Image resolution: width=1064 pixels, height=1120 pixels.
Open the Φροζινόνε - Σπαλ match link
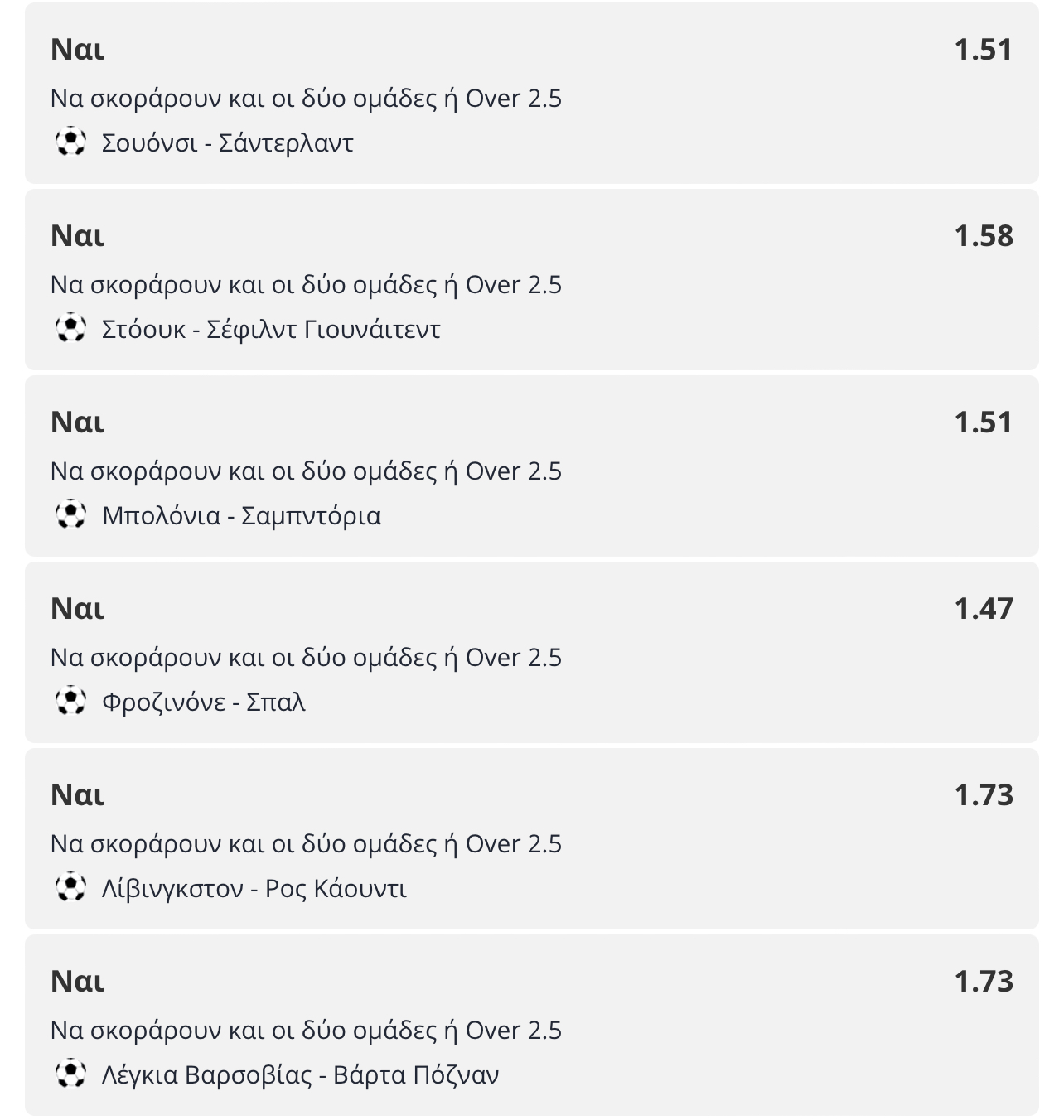pyautogui.click(x=203, y=702)
